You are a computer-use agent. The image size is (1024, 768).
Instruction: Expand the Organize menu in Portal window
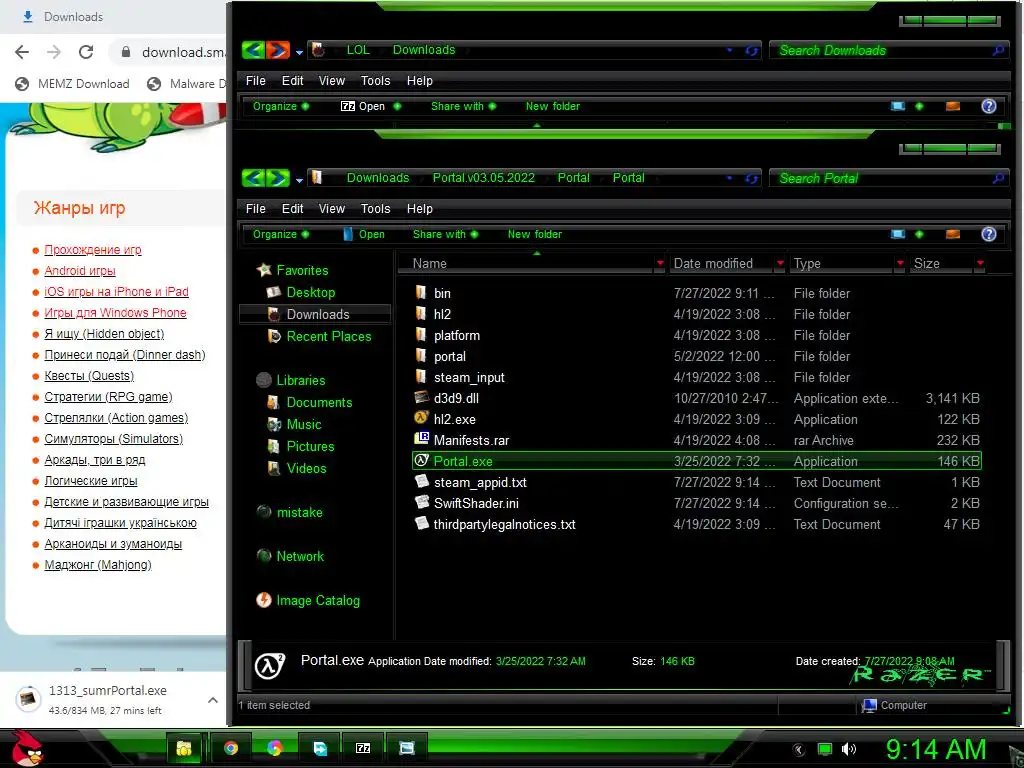click(x=281, y=234)
